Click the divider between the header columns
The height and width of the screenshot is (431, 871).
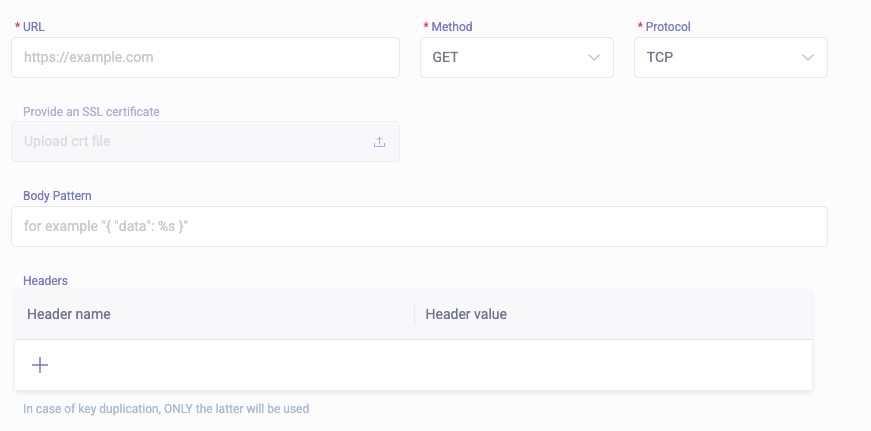tap(415, 314)
